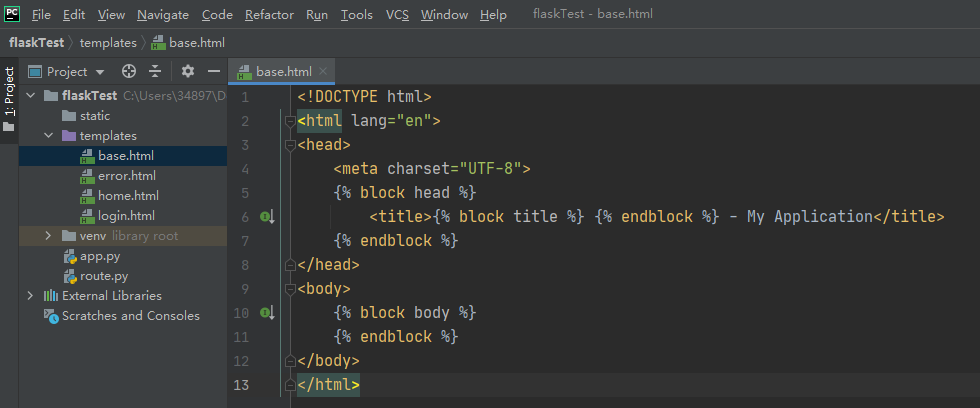Click base.html in the breadcrumb bar

pos(188,43)
